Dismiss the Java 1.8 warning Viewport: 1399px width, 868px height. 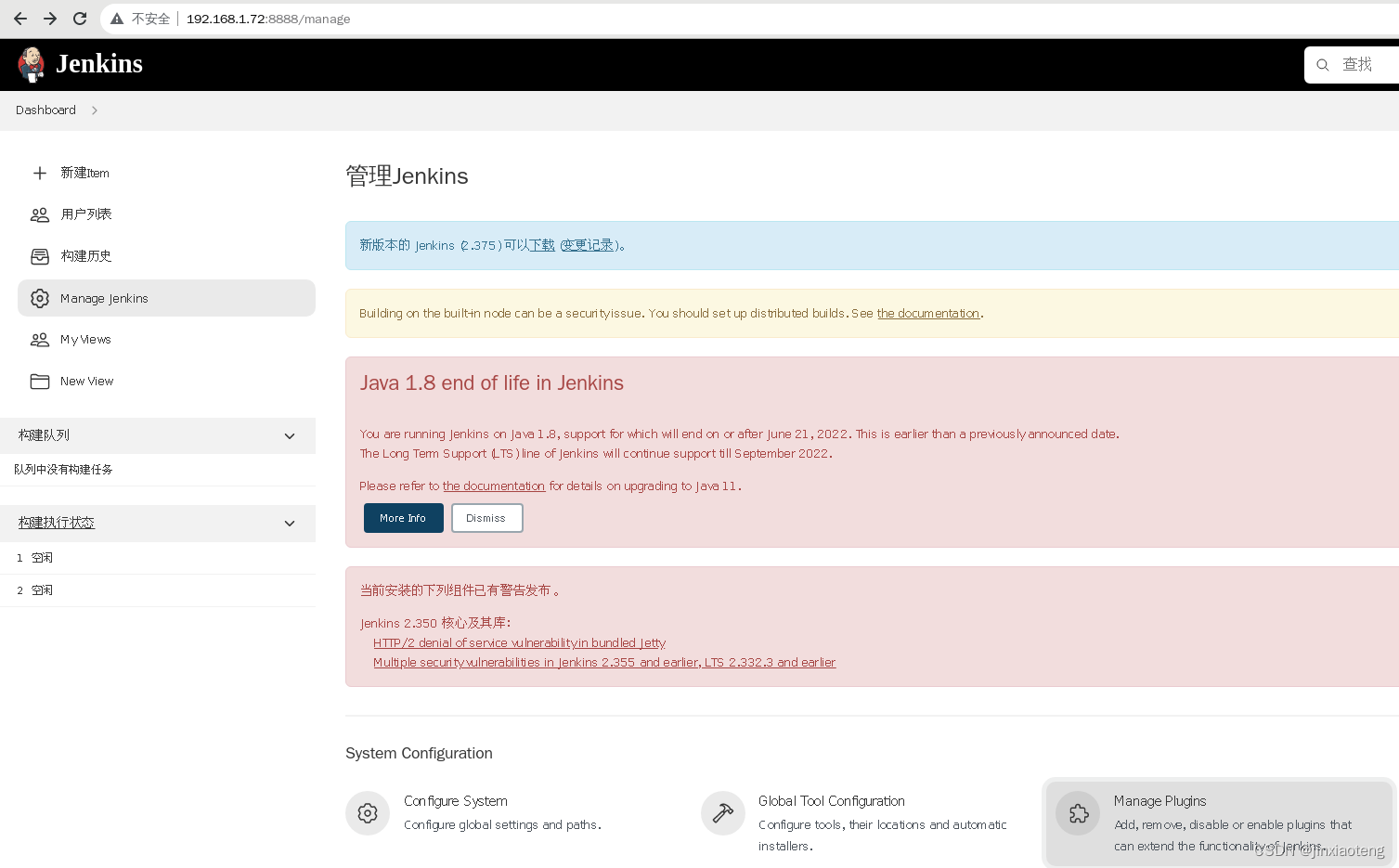(486, 518)
